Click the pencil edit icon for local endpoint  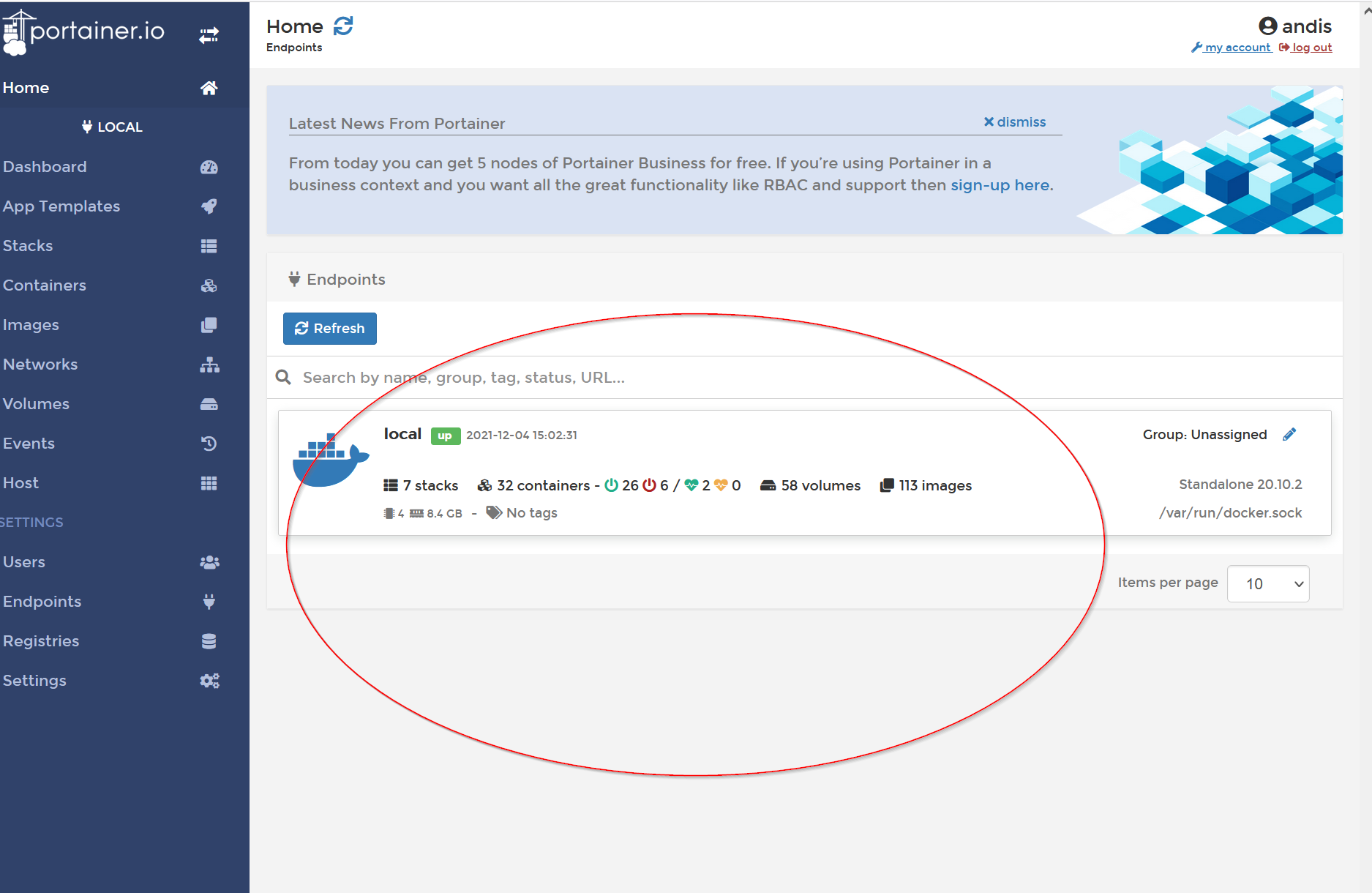(x=1289, y=435)
